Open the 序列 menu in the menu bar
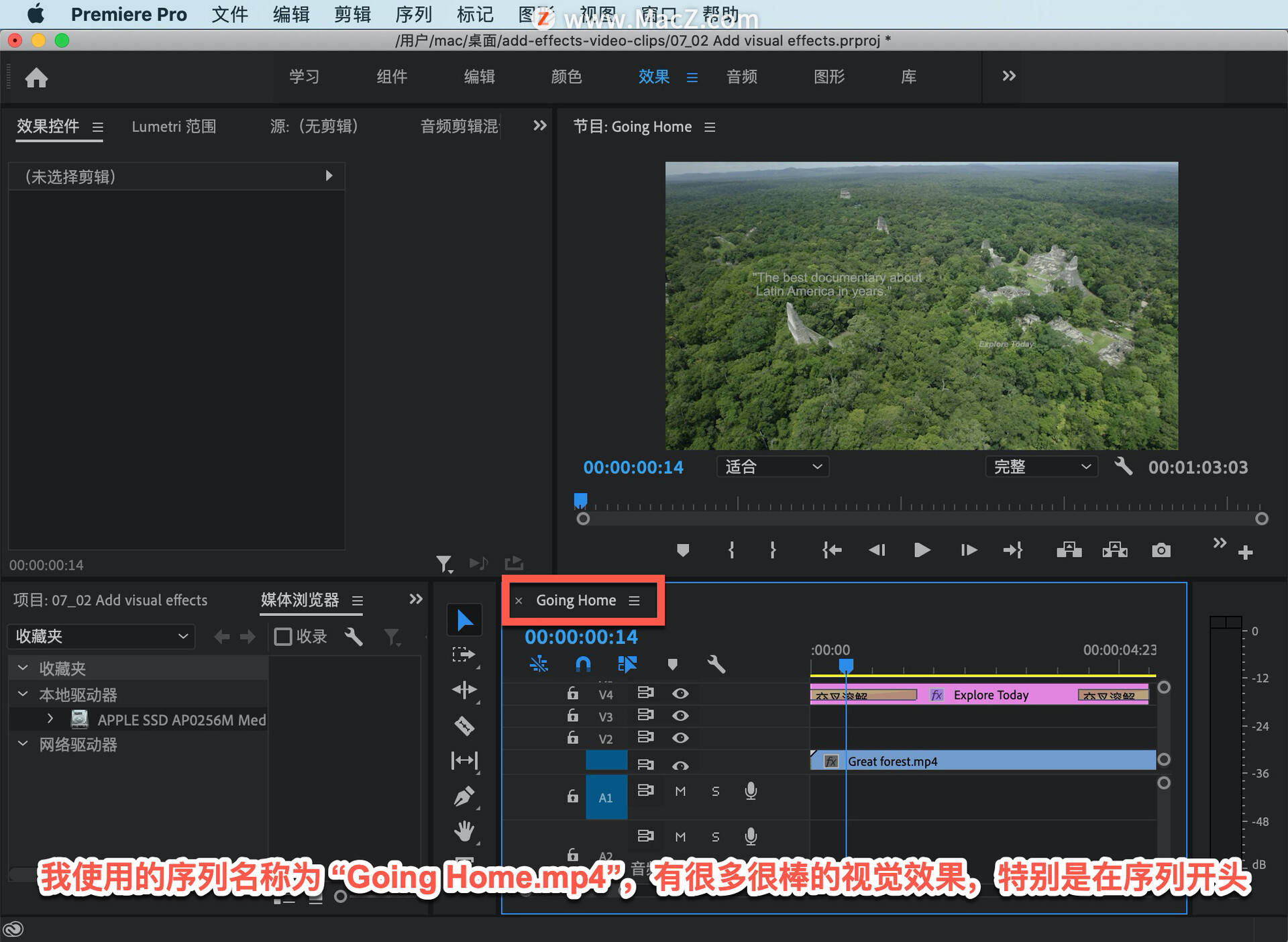 (413, 14)
